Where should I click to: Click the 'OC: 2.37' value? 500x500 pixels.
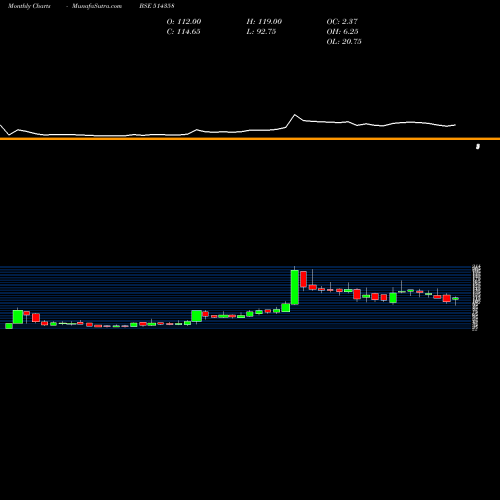tap(342, 21)
